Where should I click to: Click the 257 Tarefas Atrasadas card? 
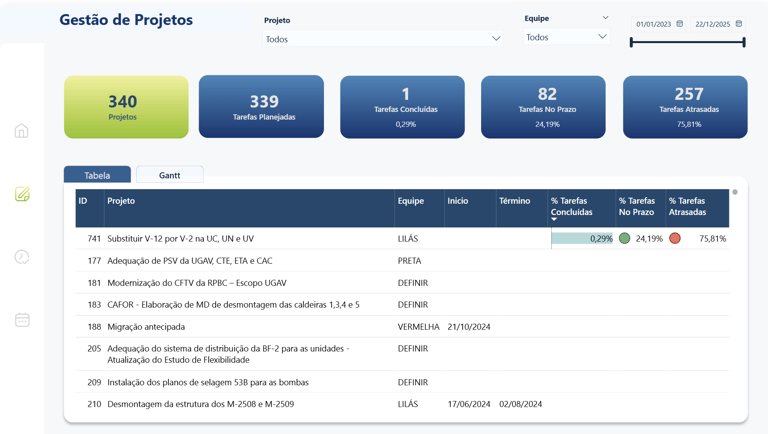[685, 107]
